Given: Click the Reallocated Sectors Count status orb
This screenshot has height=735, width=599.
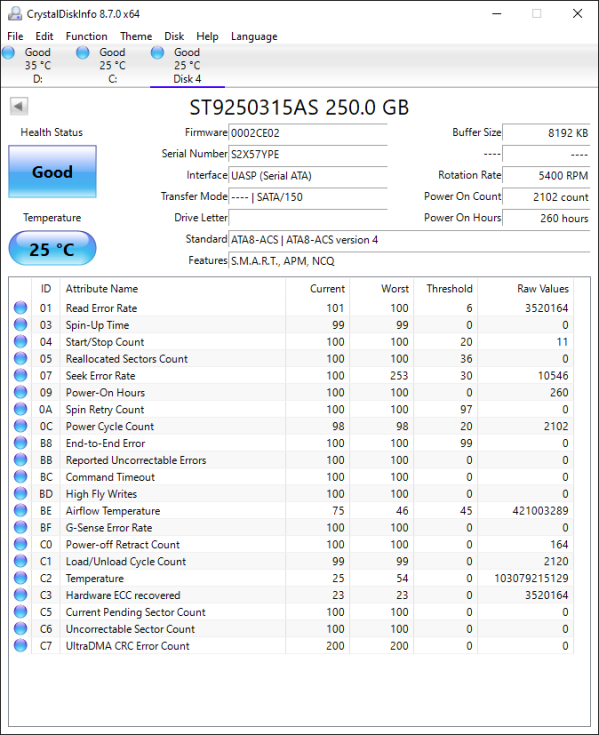Looking at the screenshot, I should tap(21, 358).
